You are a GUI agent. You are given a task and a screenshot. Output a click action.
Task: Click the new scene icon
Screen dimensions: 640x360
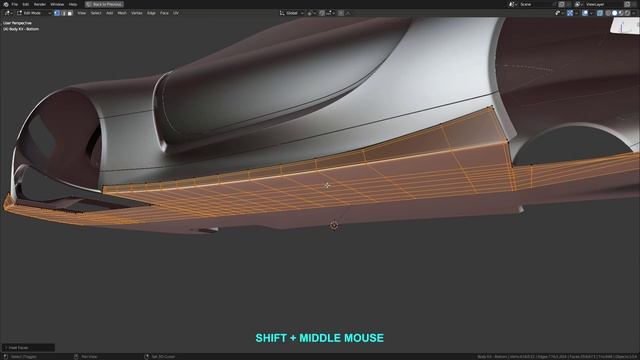tap(562, 4)
